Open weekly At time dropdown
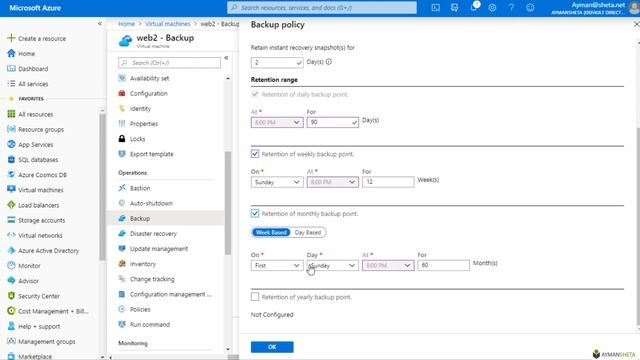This screenshot has width=640, height=360. 333,182
